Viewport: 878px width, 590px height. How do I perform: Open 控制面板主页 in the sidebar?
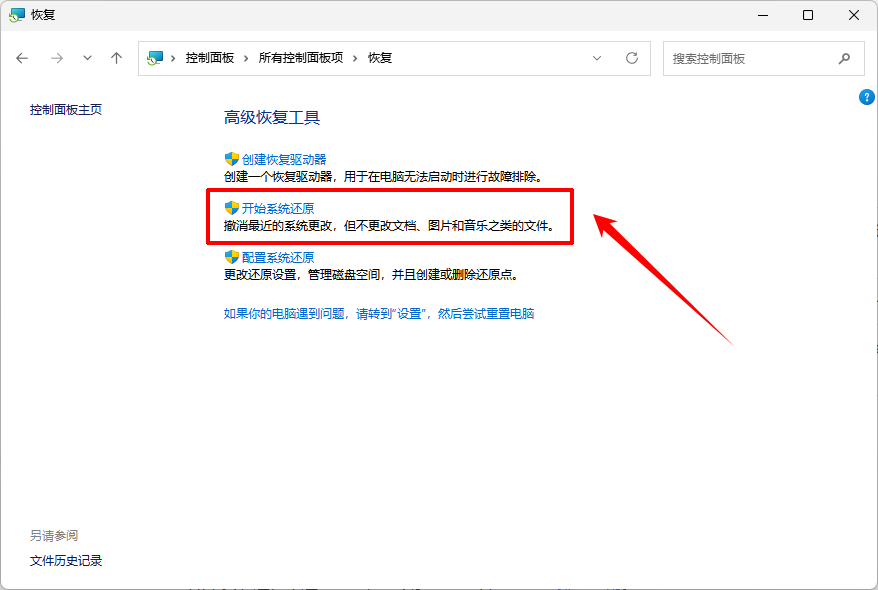66,110
